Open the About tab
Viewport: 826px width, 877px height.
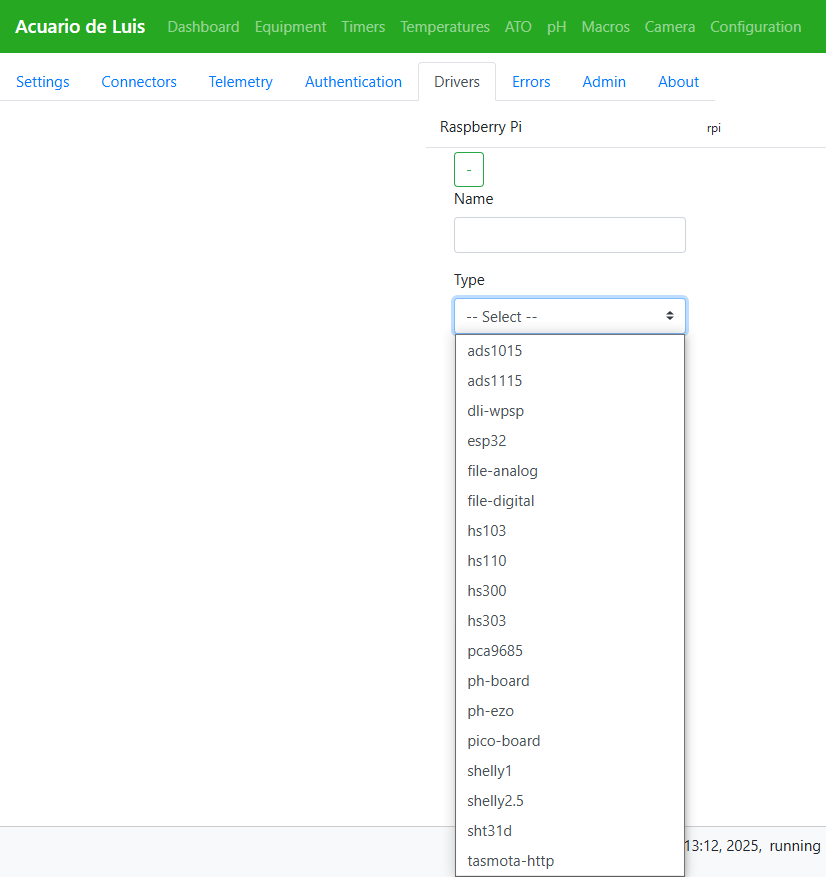click(x=678, y=82)
